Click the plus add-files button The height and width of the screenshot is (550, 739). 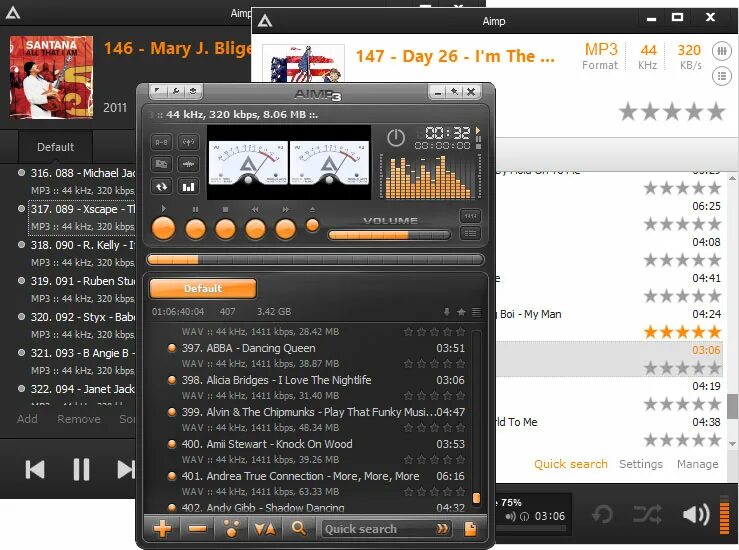point(163,529)
